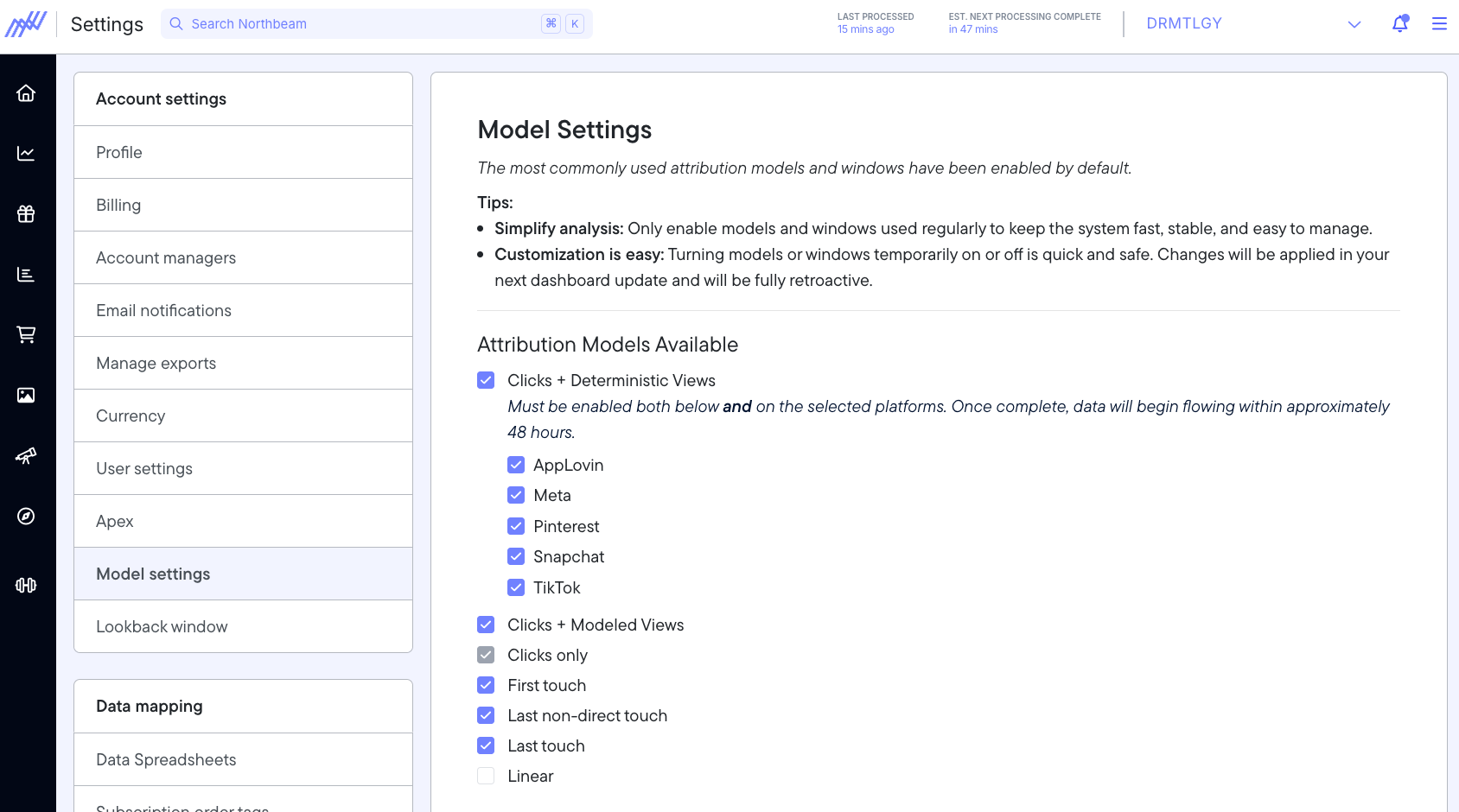Open the Home icon in sidebar
Viewport: 1459px width, 812px height.
(26, 93)
